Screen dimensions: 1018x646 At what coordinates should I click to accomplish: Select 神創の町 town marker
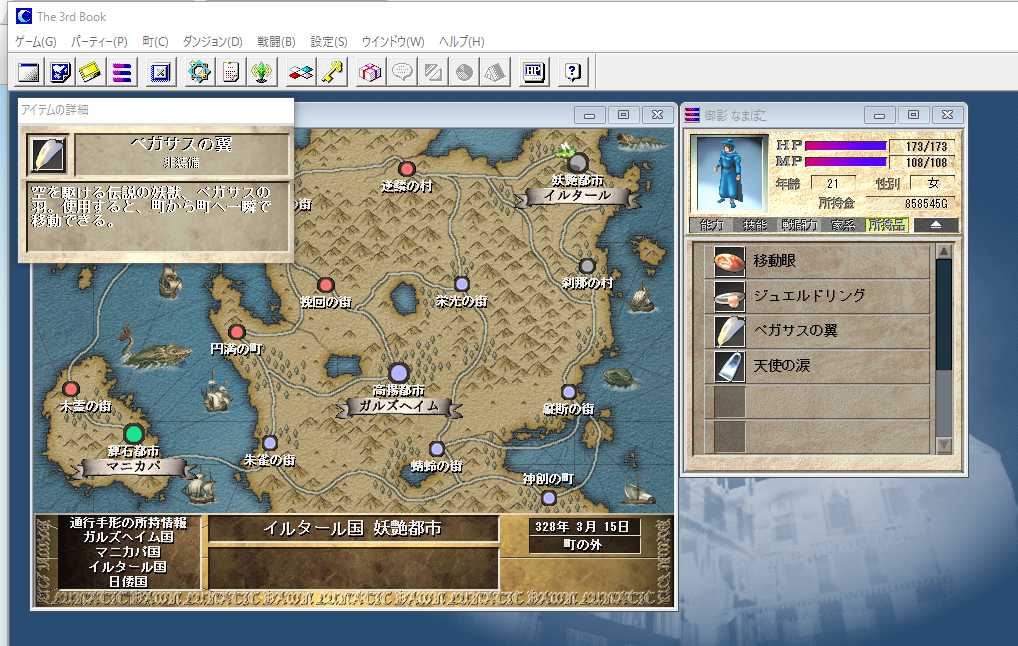549,498
